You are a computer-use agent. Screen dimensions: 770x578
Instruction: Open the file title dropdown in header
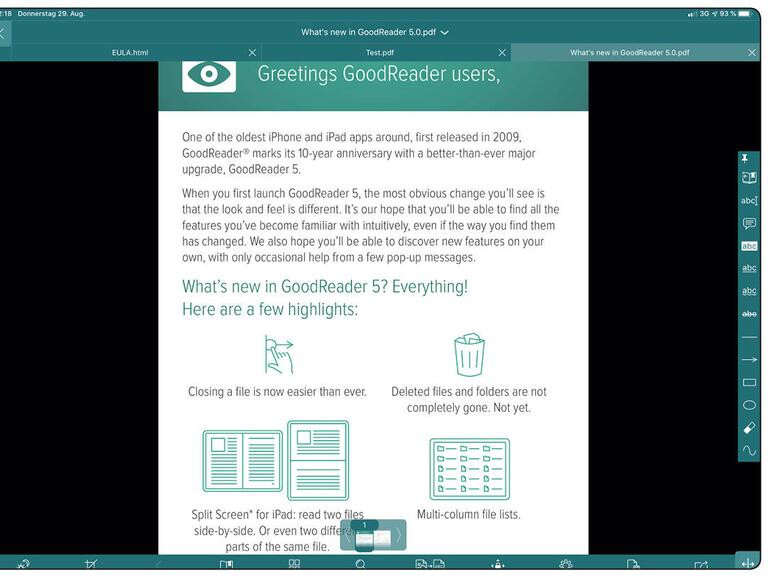click(375, 32)
